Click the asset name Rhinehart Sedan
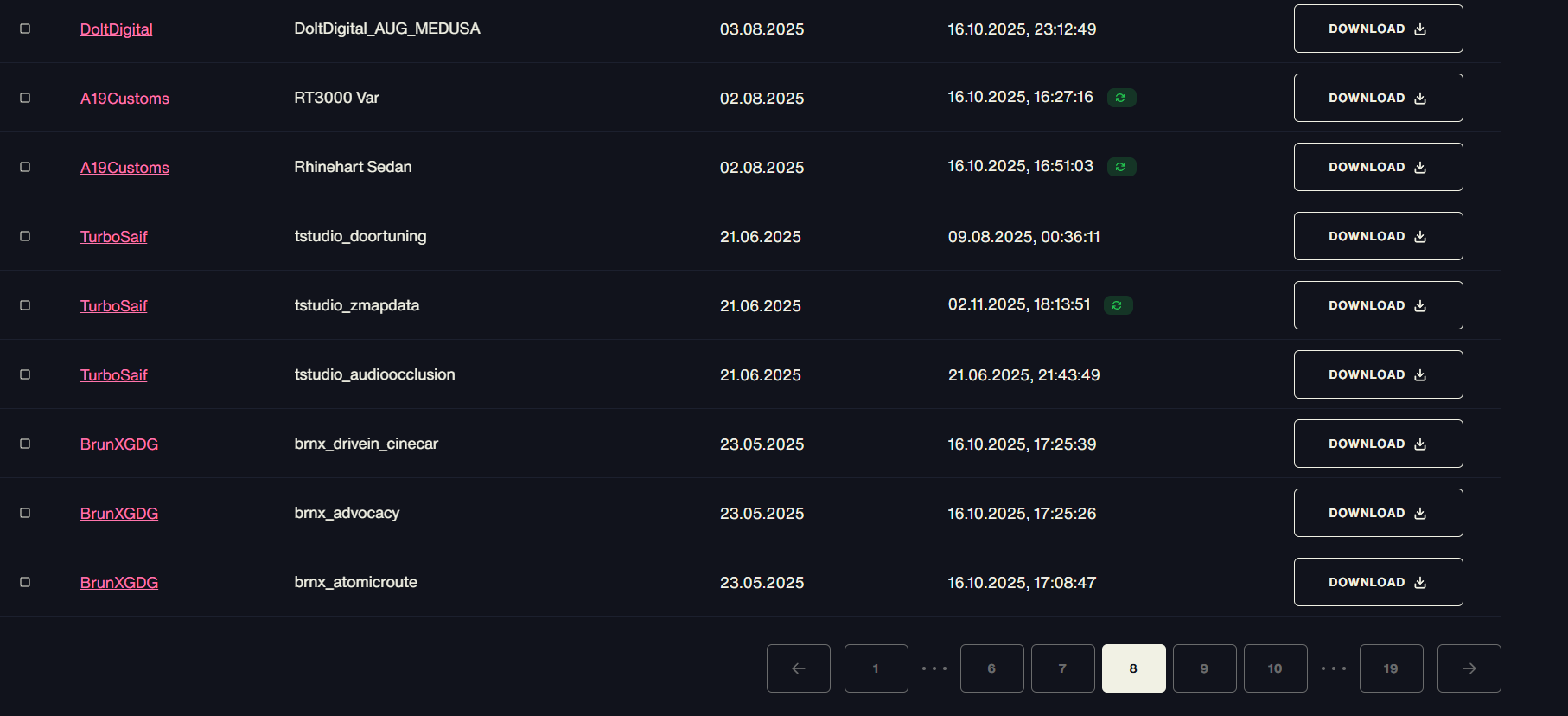 point(353,167)
